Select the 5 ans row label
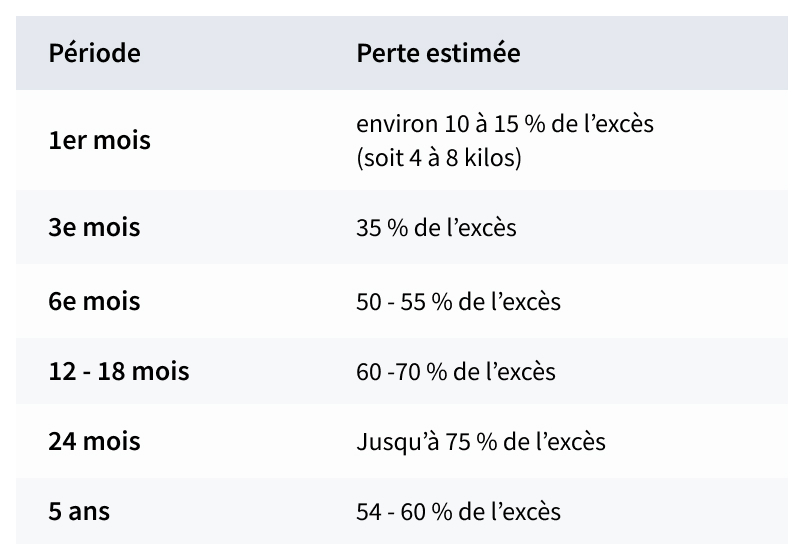804x560 pixels. [x=79, y=511]
